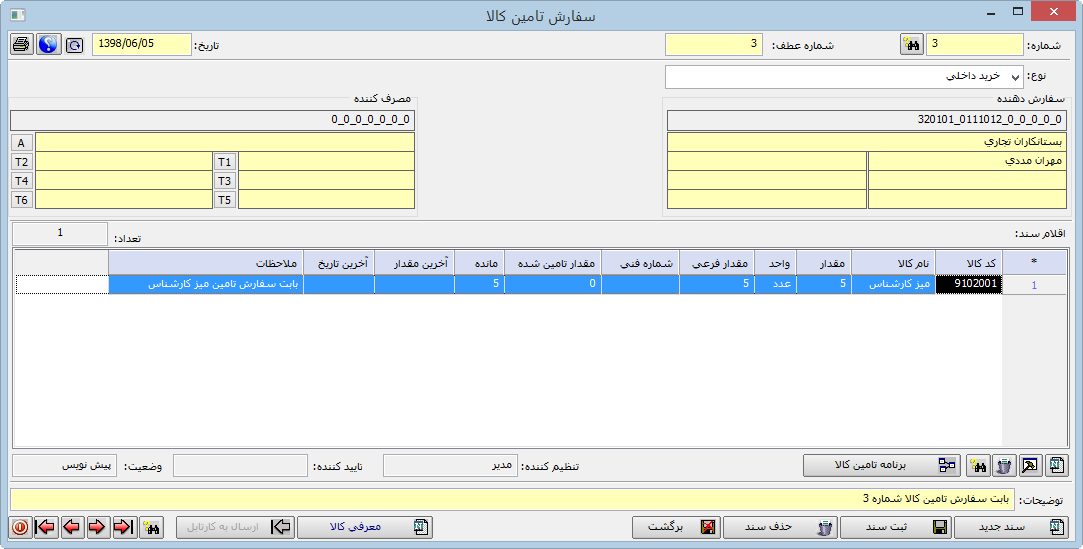Click the شماره فنی column header
Image resolution: width=1083 pixels, height=549 pixels.
click(640, 263)
